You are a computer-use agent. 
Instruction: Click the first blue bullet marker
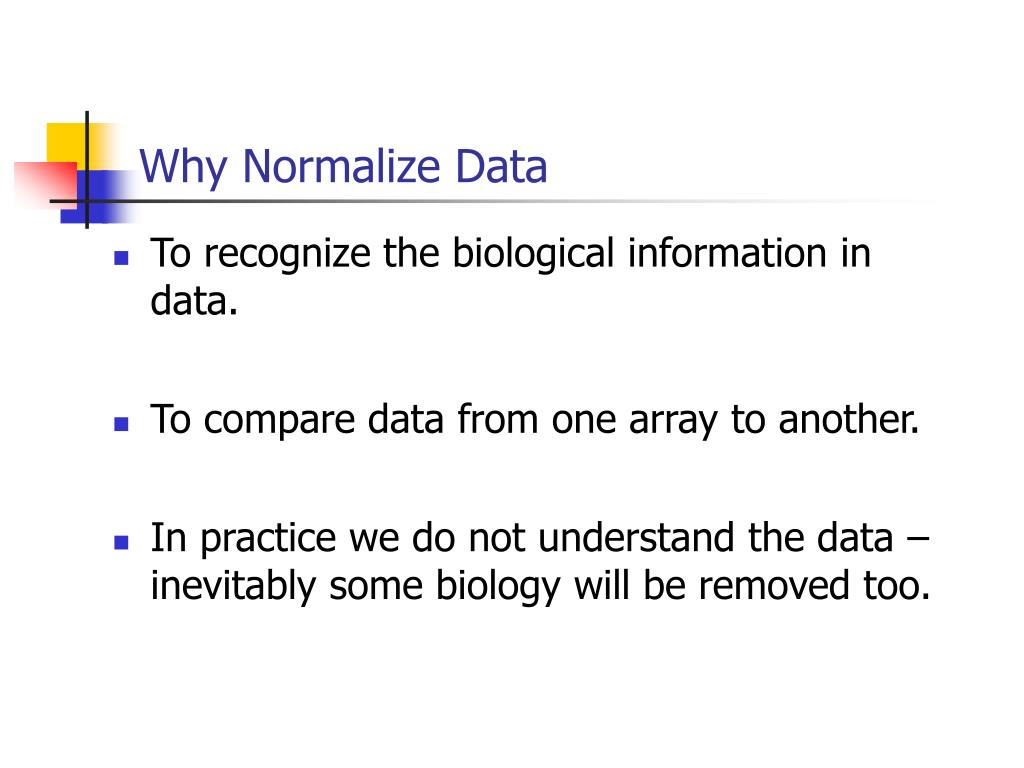121,258
